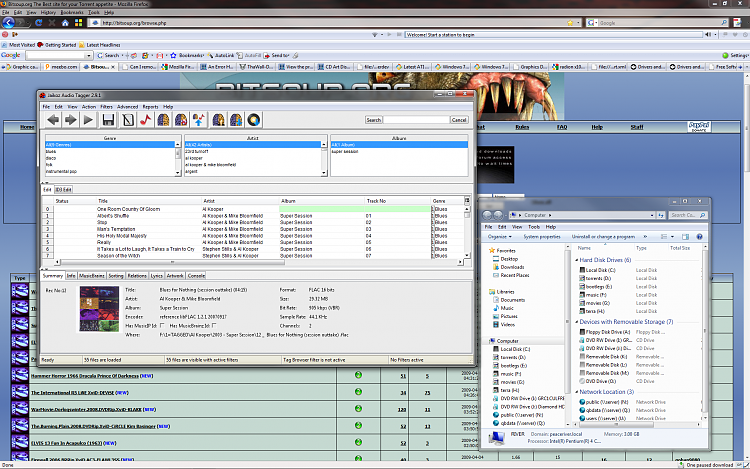Viewport: 750px width, 469px height.
Task: Click the first brain icon after the red note
Action: [163, 120]
